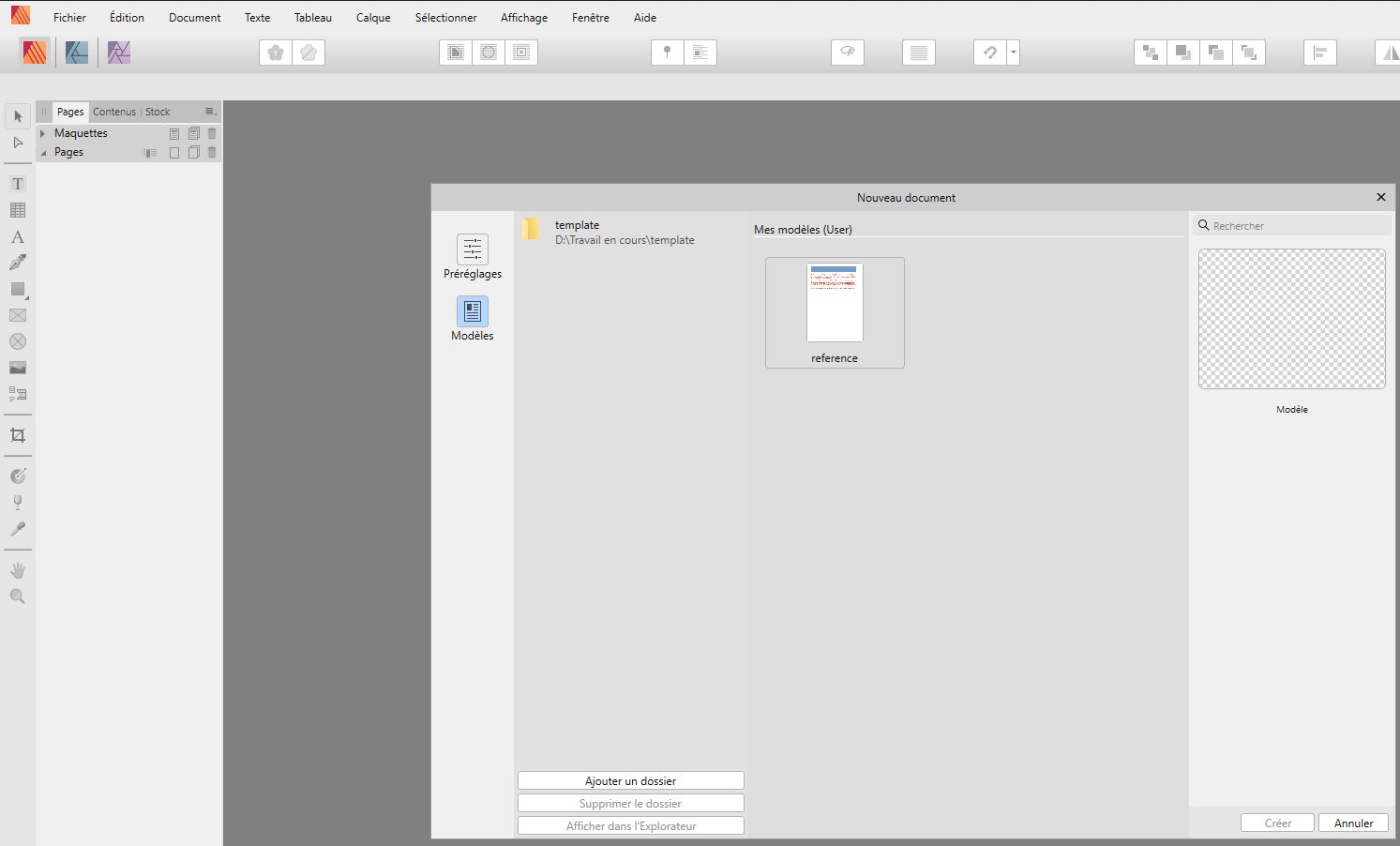1400x846 pixels.
Task: Select the Table tool
Action: point(18,210)
